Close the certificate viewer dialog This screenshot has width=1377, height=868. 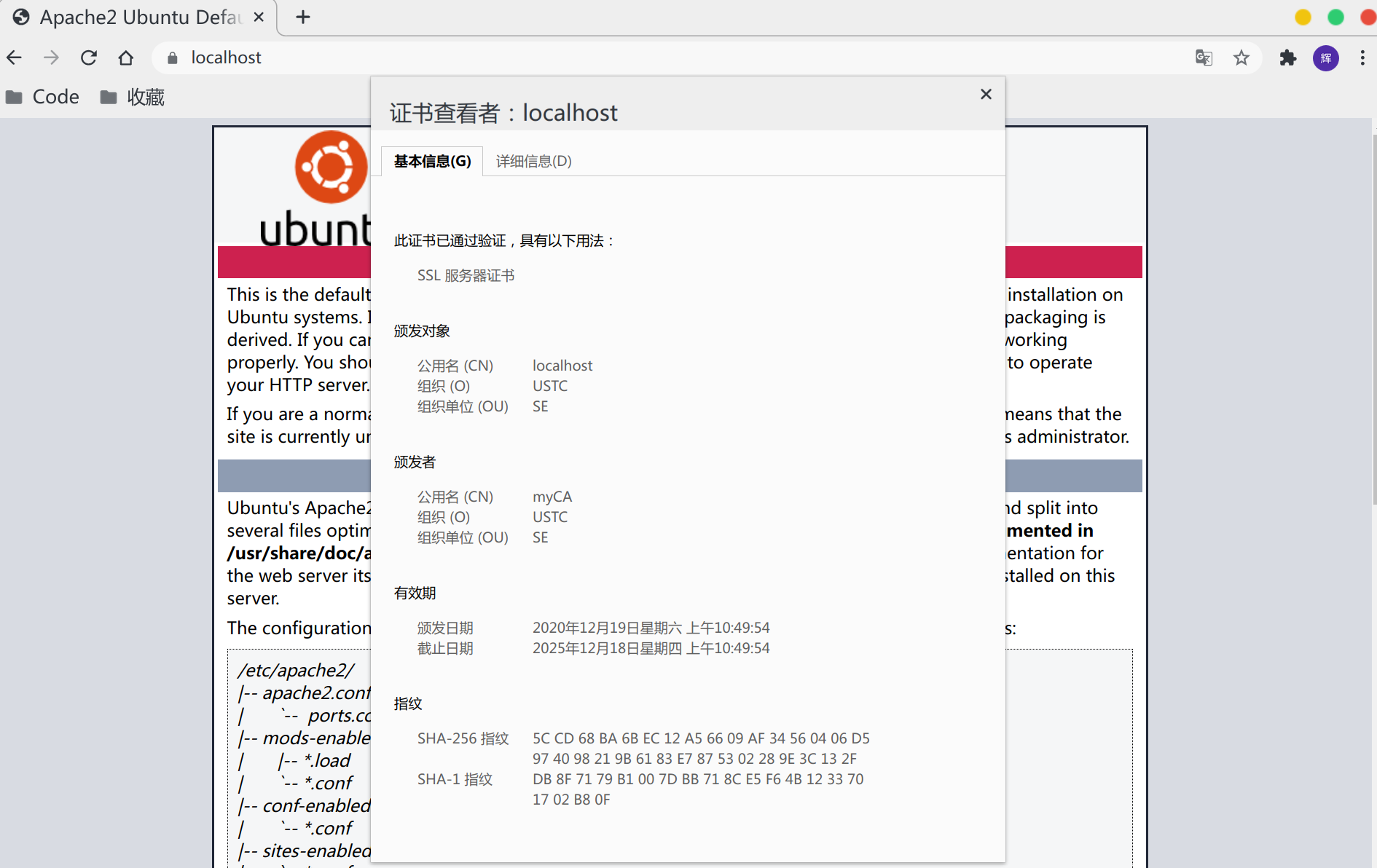[986, 94]
